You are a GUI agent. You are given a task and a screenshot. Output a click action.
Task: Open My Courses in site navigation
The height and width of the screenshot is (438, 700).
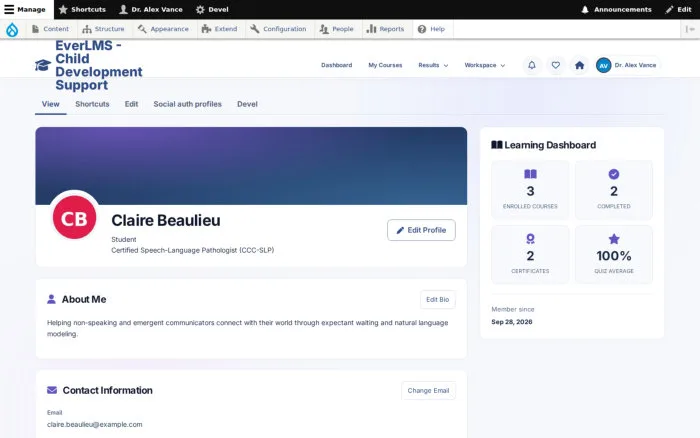pos(385,65)
